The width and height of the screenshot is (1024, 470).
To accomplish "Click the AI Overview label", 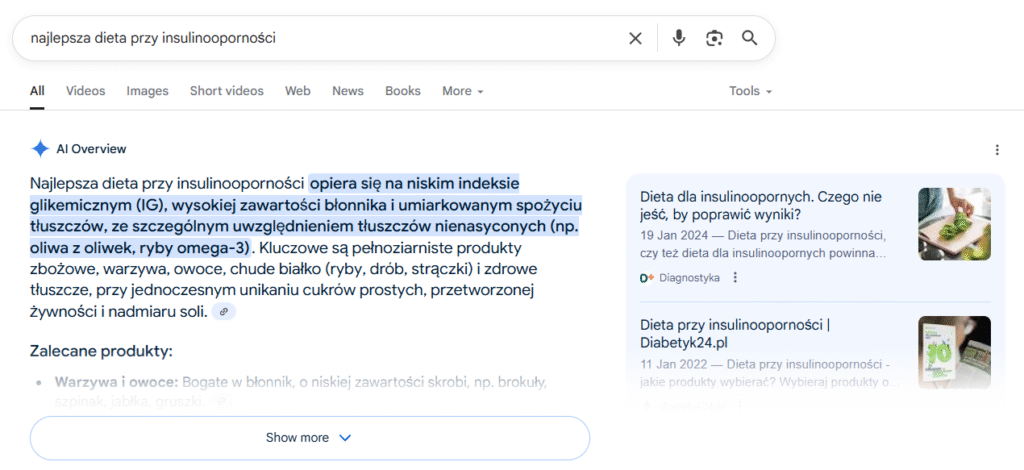I will coord(91,149).
